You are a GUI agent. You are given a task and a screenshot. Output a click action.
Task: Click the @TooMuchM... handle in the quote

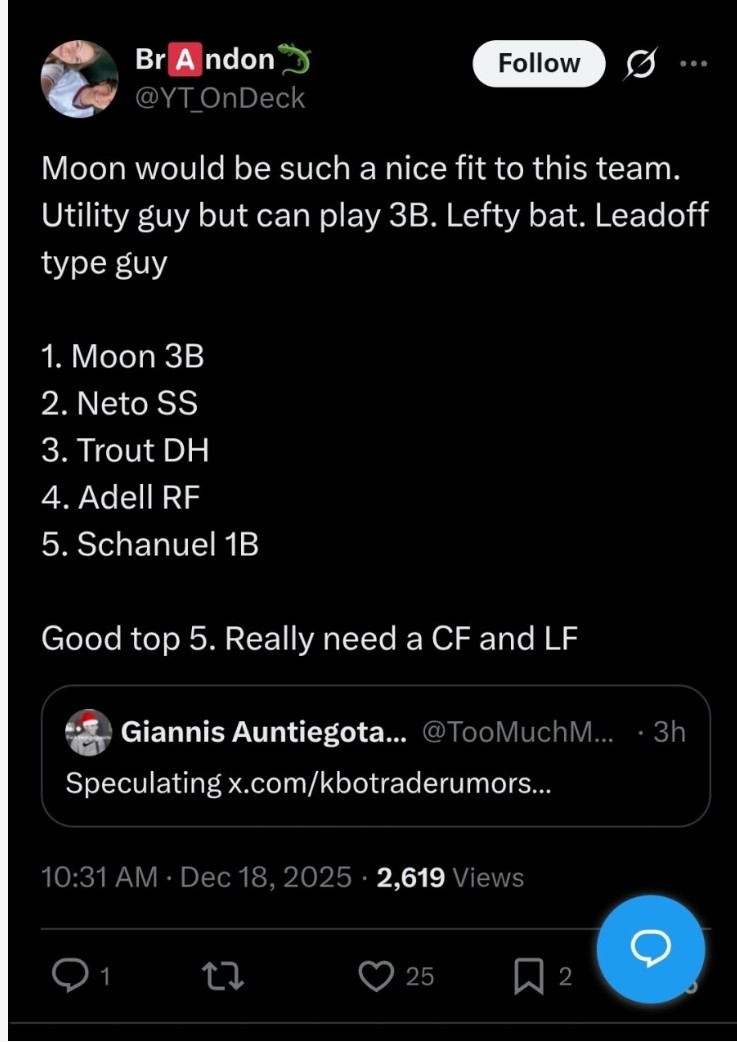[520, 732]
